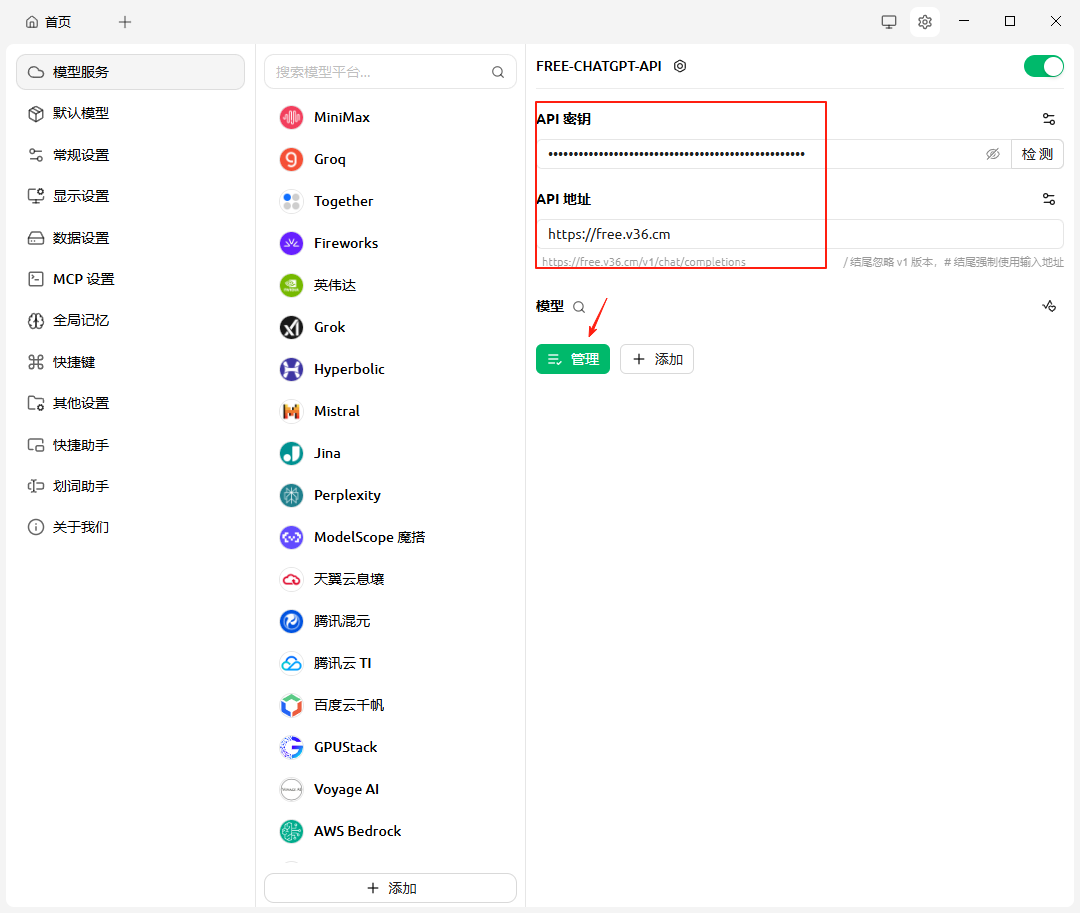Viewport: 1080px width, 913px height.
Task: Switch to the 首页 tab
Action: (x=48, y=22)
